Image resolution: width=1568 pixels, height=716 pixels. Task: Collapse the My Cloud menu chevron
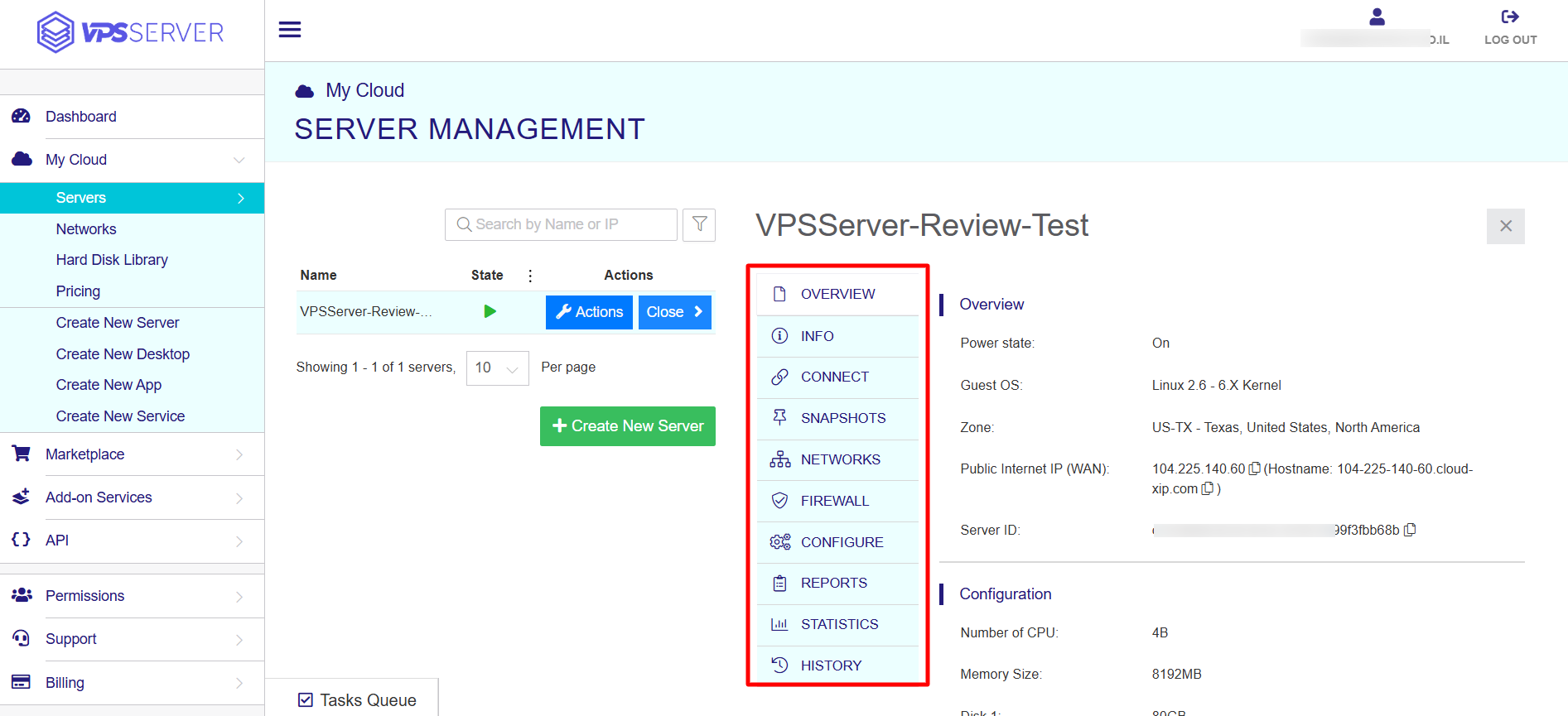click(x=239, y=160)
